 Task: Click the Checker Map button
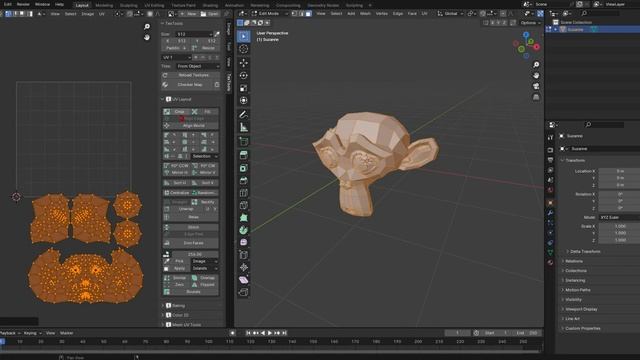[187, 85]
